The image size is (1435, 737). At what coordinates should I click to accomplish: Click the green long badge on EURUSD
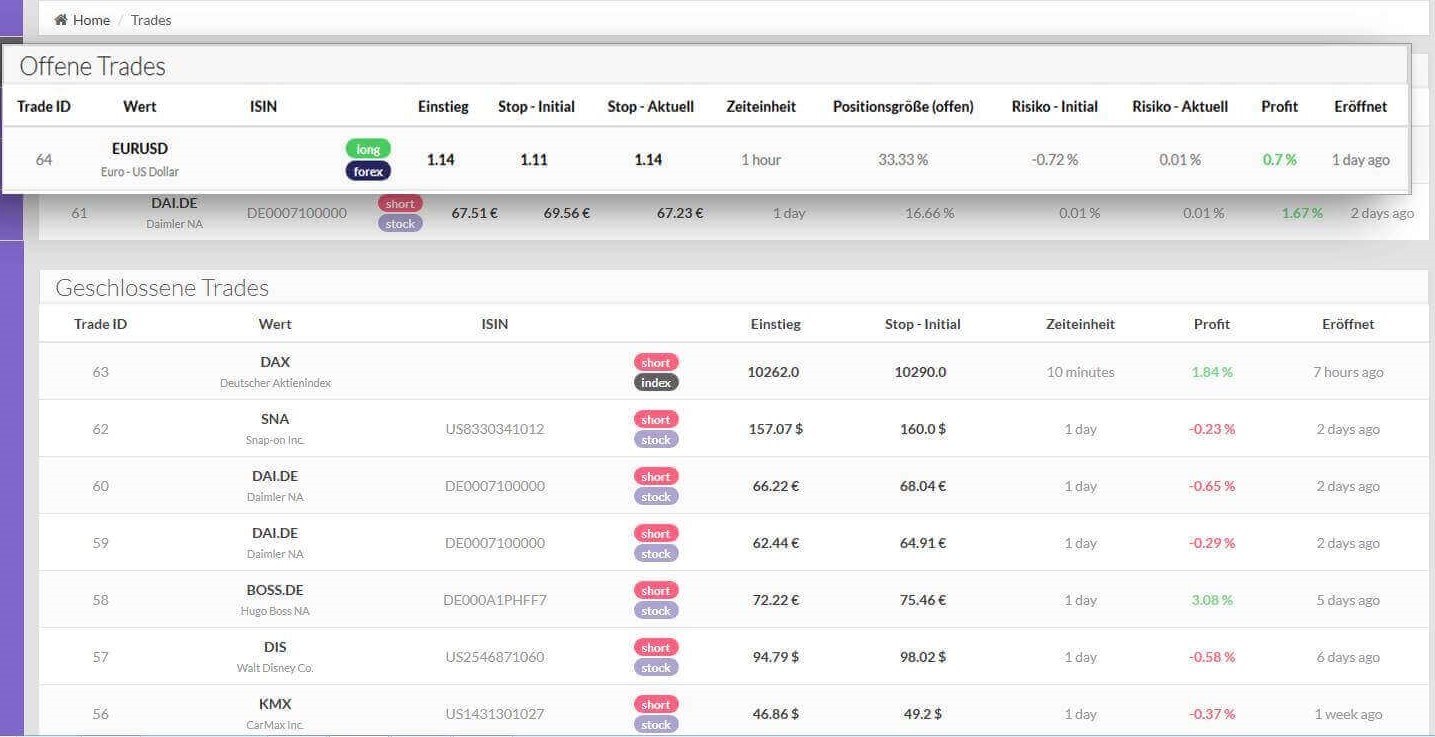click(368, 149)
